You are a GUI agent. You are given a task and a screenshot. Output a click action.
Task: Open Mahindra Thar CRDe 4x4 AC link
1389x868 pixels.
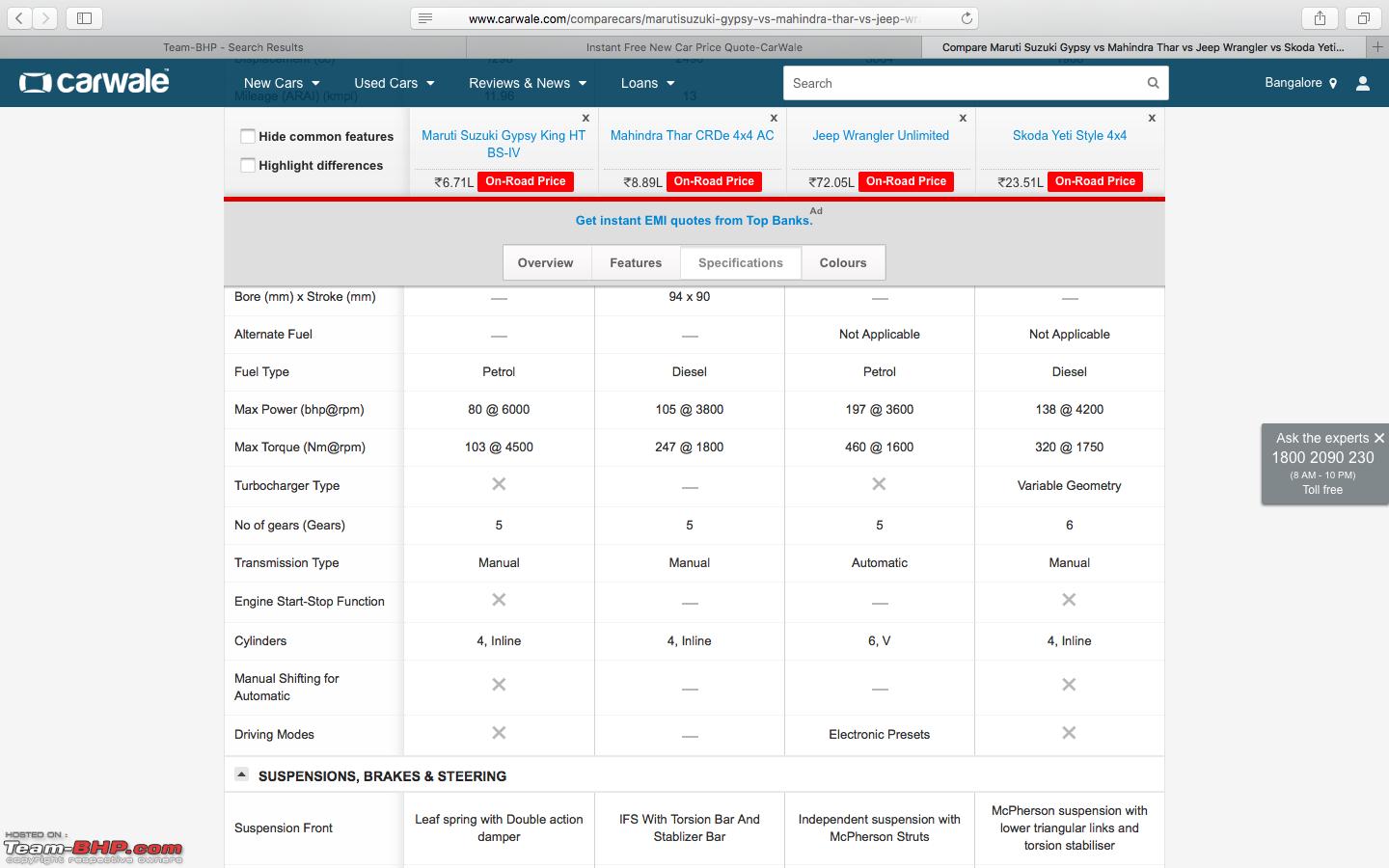[x=693, y=135]
